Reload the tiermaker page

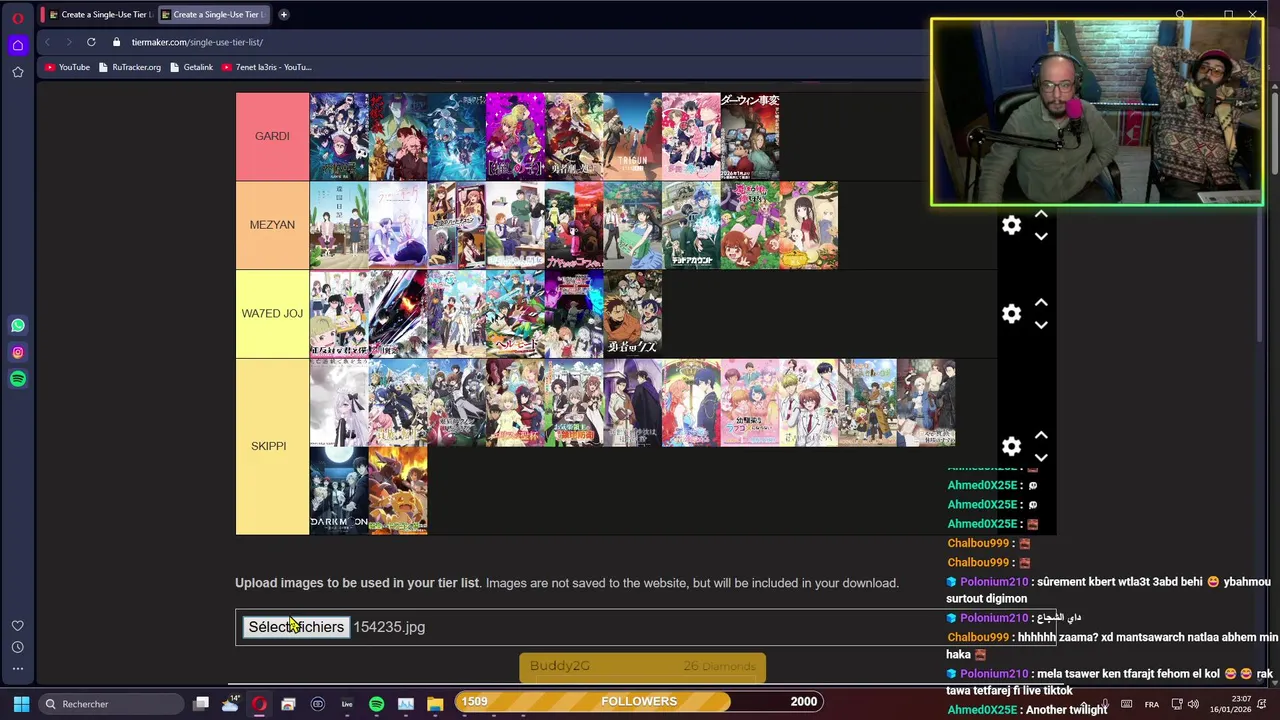point(91,42)
